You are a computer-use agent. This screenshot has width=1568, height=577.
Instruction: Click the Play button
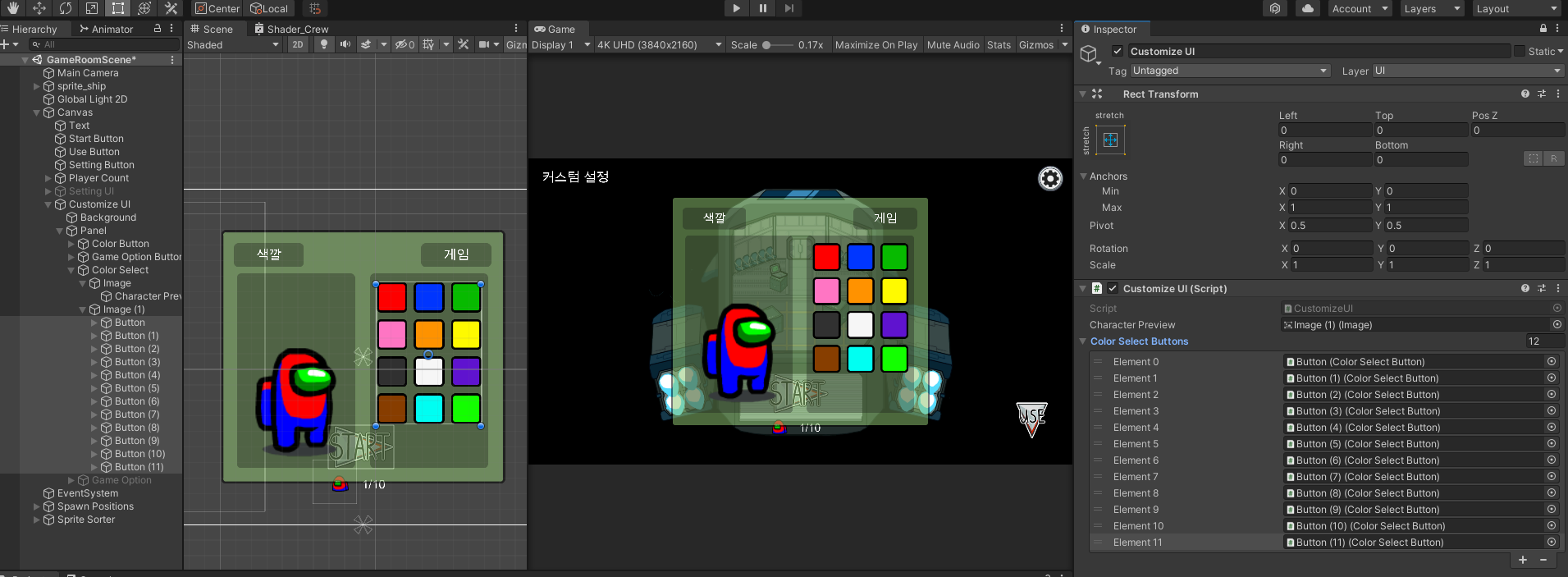coord(736,8)
